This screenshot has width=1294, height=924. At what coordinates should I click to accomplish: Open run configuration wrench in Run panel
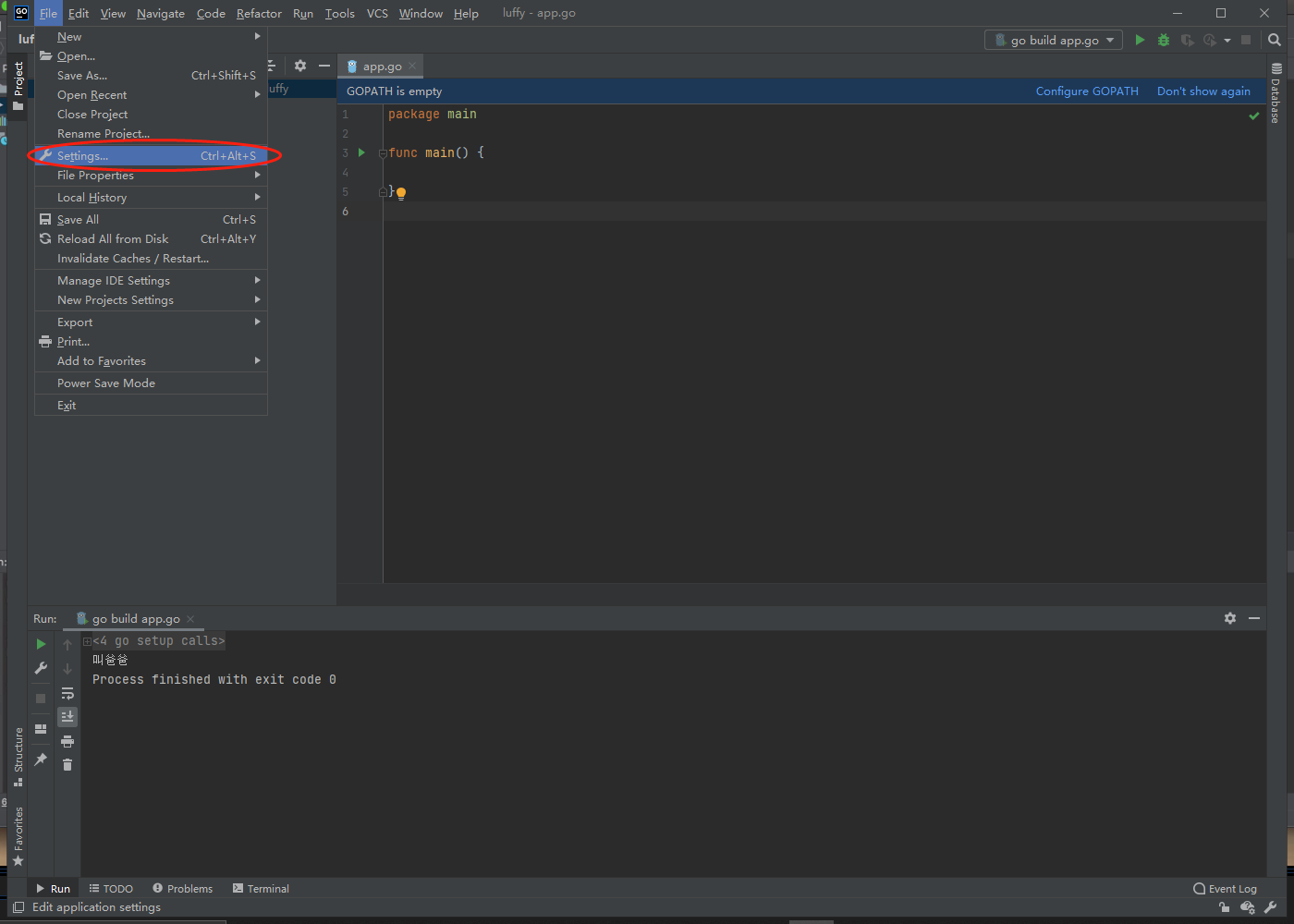coord(41,668)
